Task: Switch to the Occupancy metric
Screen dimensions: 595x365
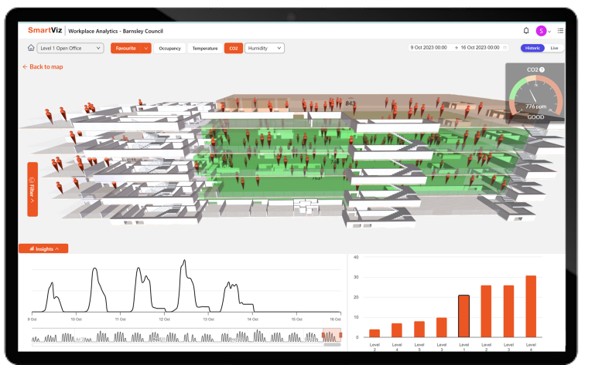Action: coord(170,48)
